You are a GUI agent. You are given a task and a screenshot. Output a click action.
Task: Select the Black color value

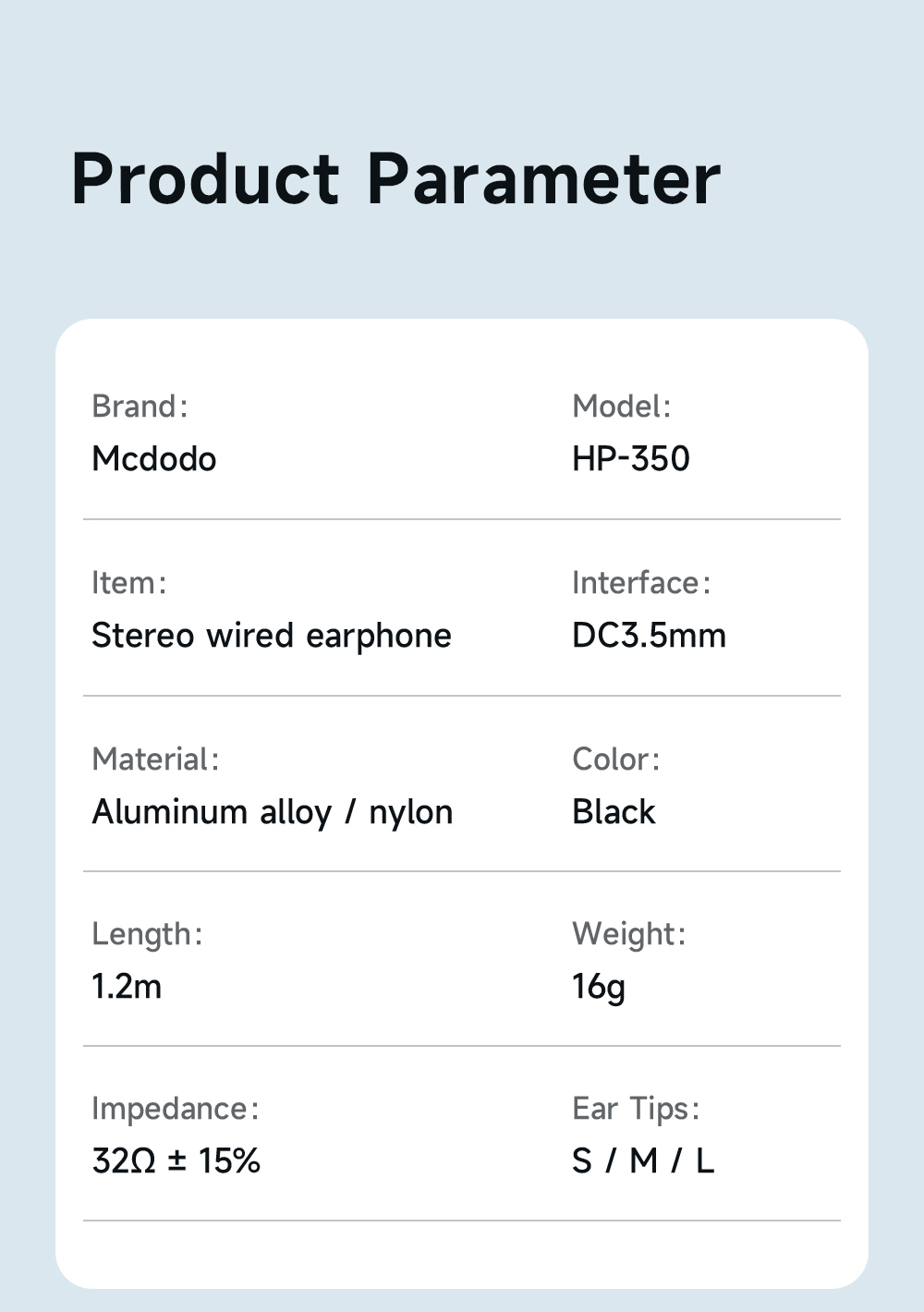614,812
